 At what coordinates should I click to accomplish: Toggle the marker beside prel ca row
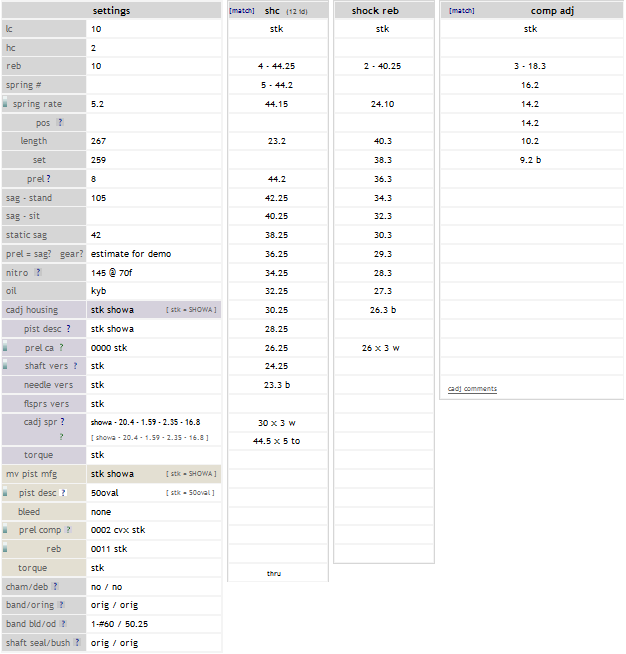pos(5,348)
